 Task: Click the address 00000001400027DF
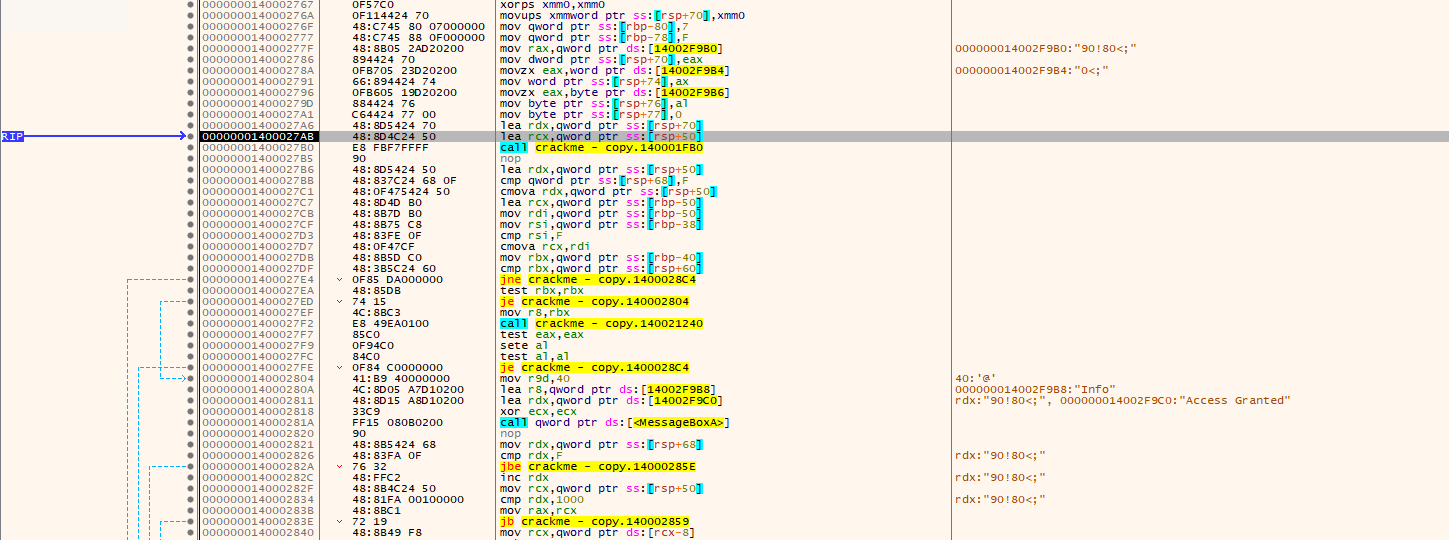(x=257, y=268)
